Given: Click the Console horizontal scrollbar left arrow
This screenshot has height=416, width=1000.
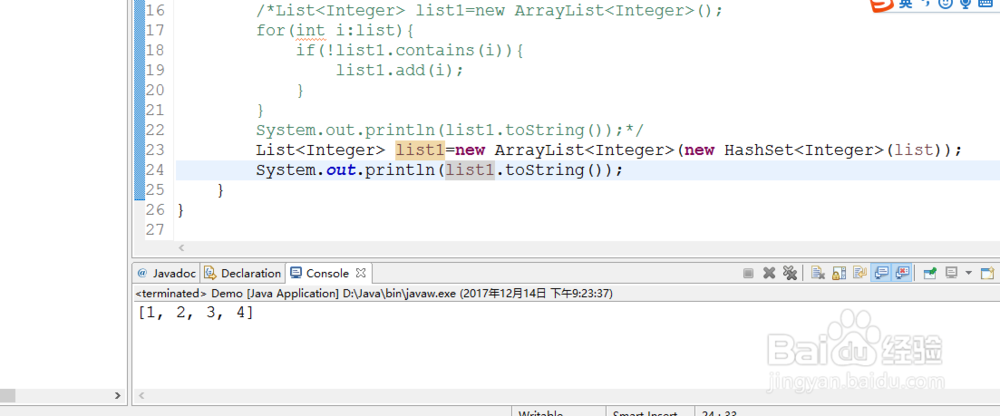Looking at the screenshot, I should (140, 396).
